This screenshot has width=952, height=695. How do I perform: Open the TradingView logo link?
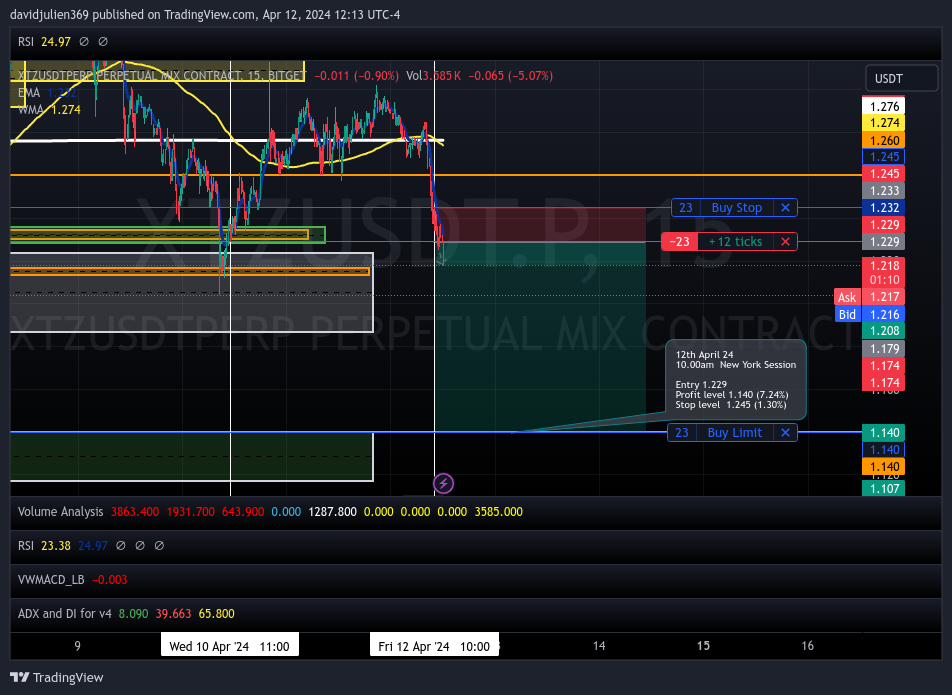[57, 677]
